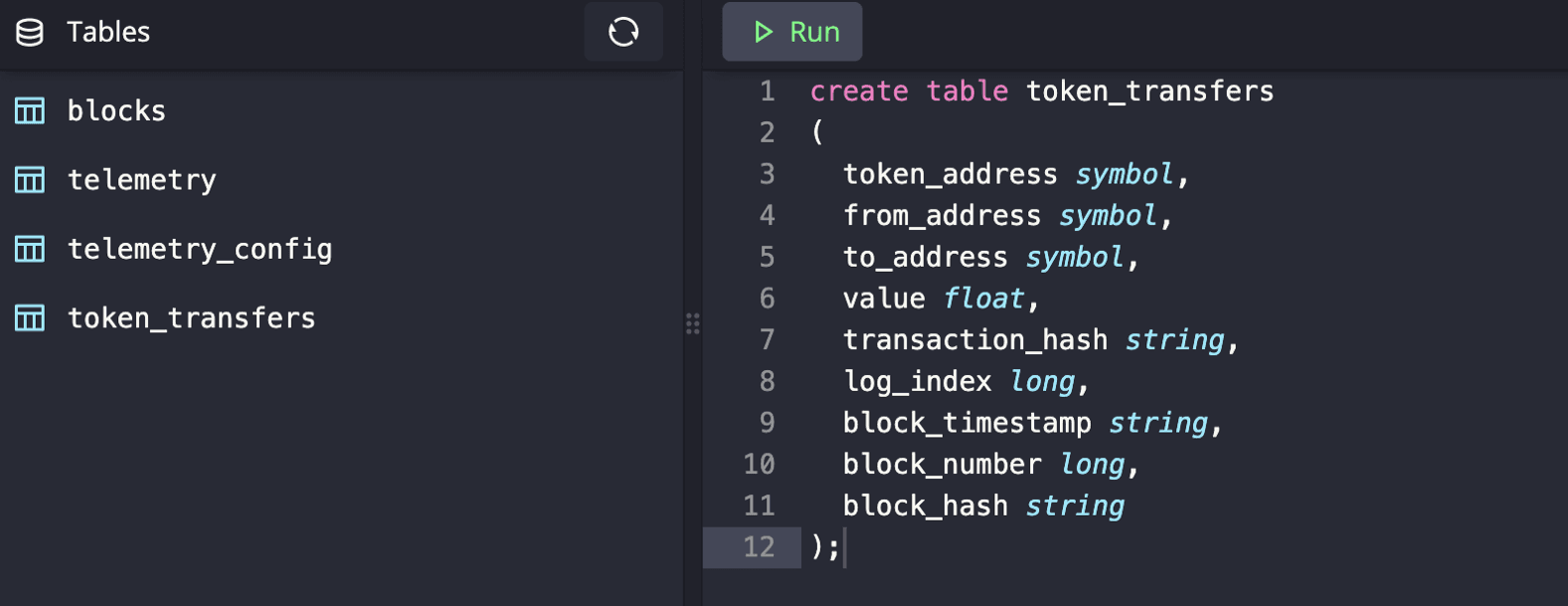This screenshot has height=606, width=1568.
Task: Refresh the tables list
Action: 623,33
